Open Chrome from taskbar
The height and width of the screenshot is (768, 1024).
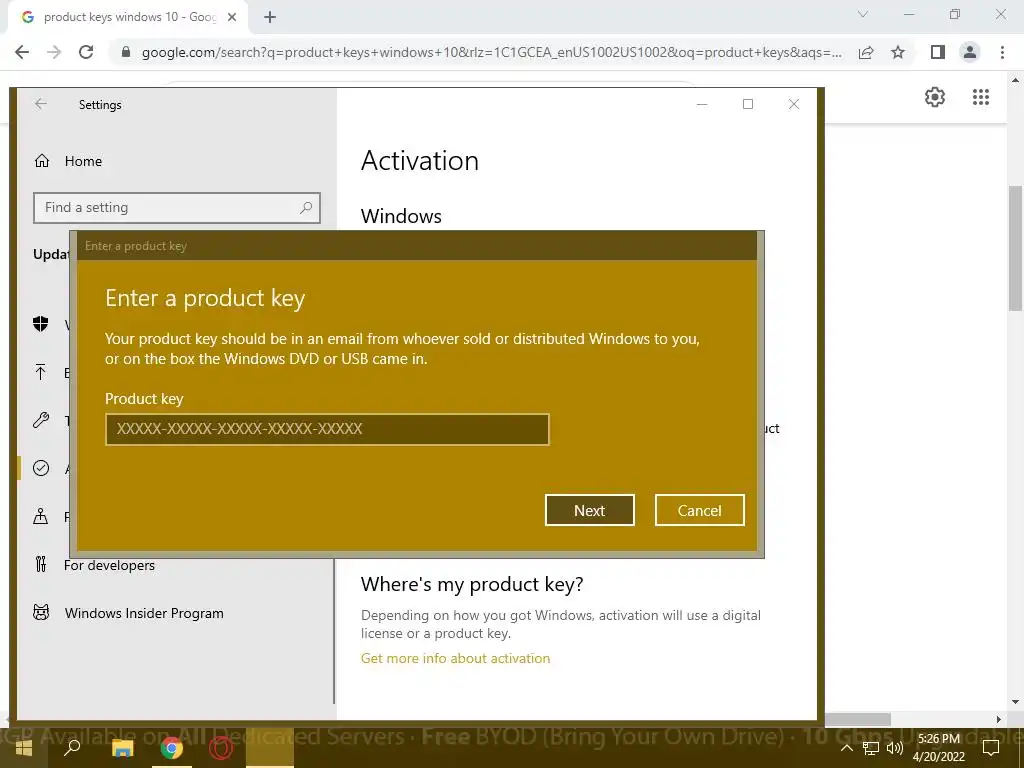pyautogui.click(x=171, y=748)
